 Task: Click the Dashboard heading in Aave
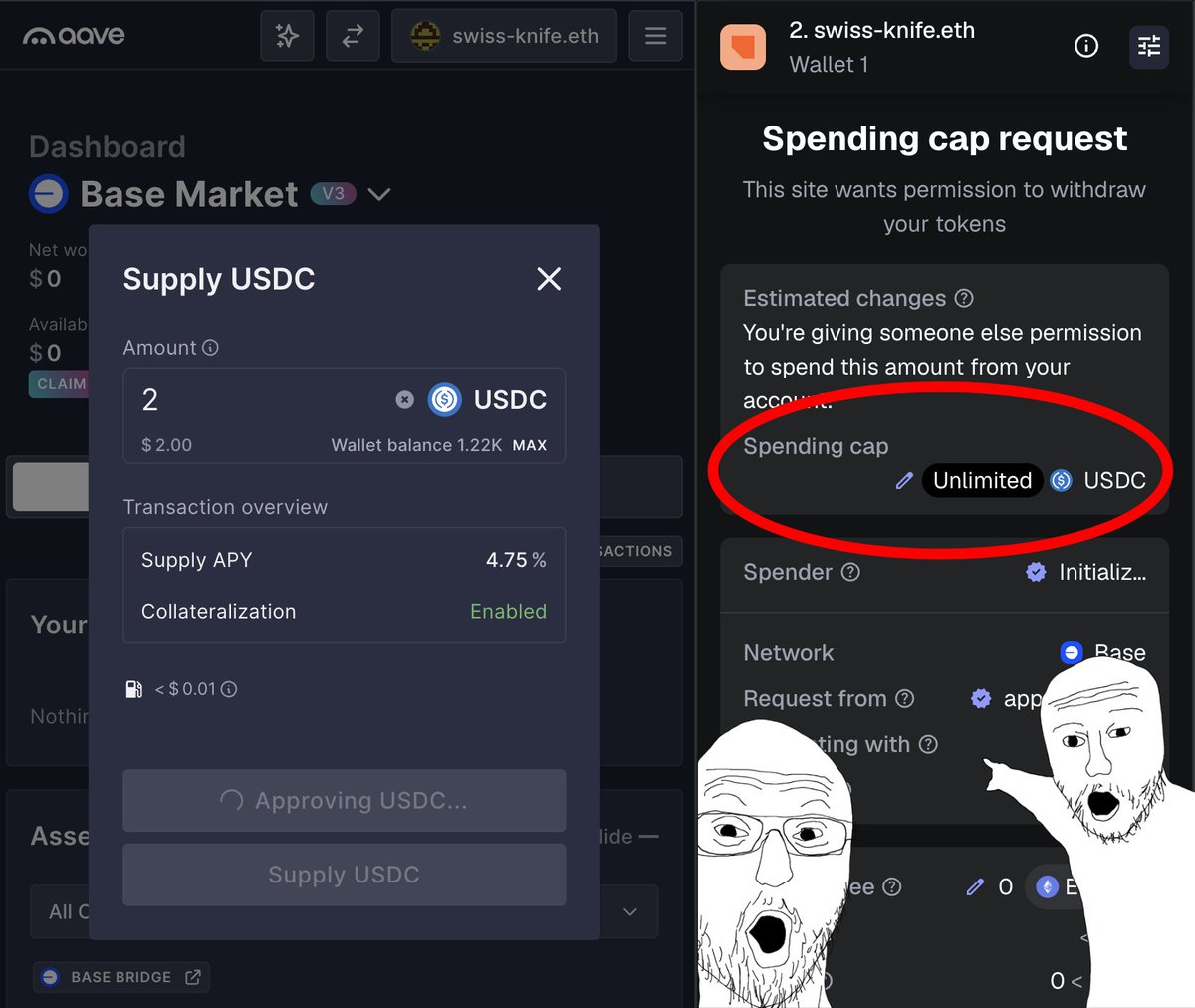click(108, 147)
